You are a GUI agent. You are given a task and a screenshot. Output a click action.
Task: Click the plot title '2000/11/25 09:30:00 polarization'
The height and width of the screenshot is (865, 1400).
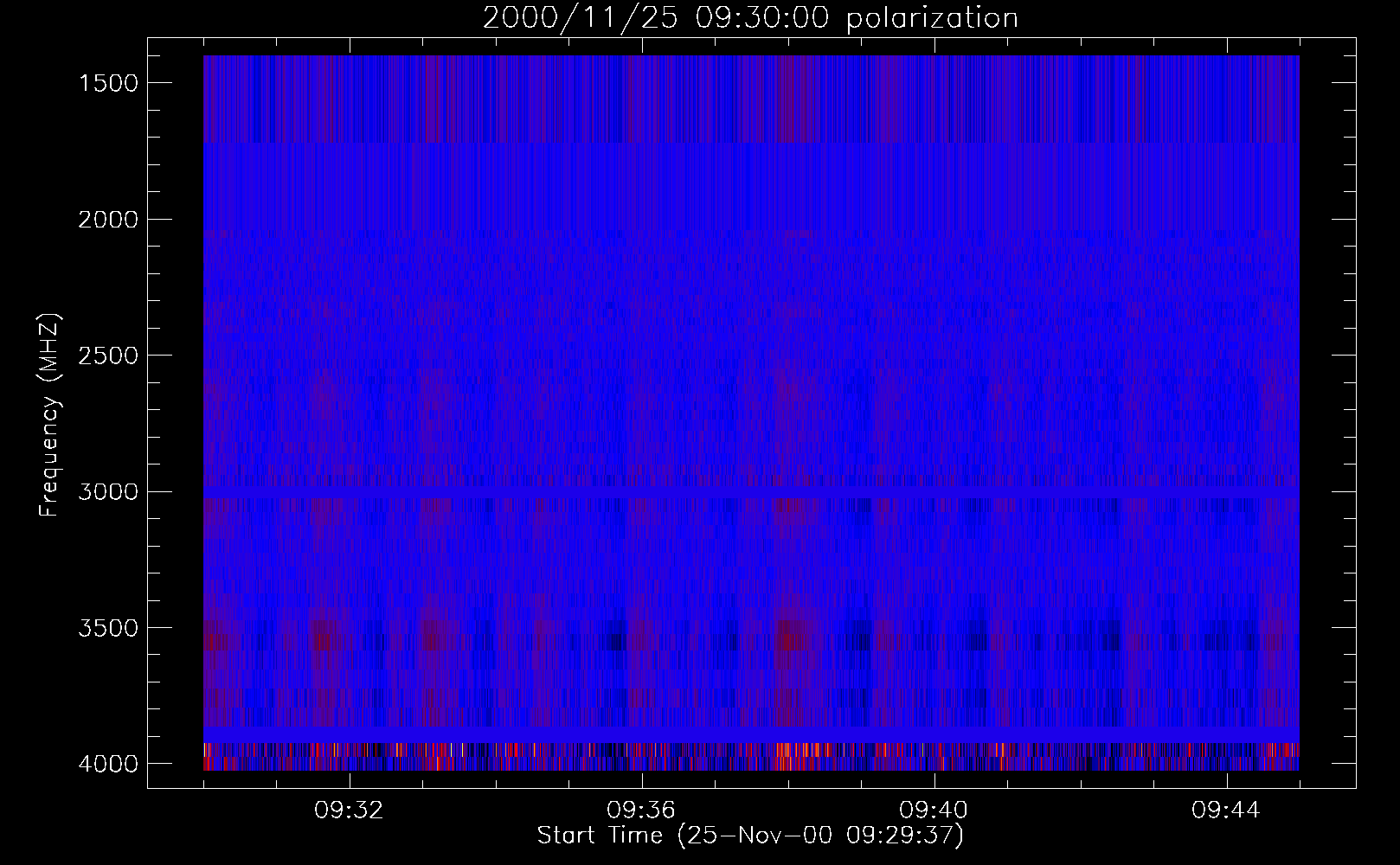(750, 18)
